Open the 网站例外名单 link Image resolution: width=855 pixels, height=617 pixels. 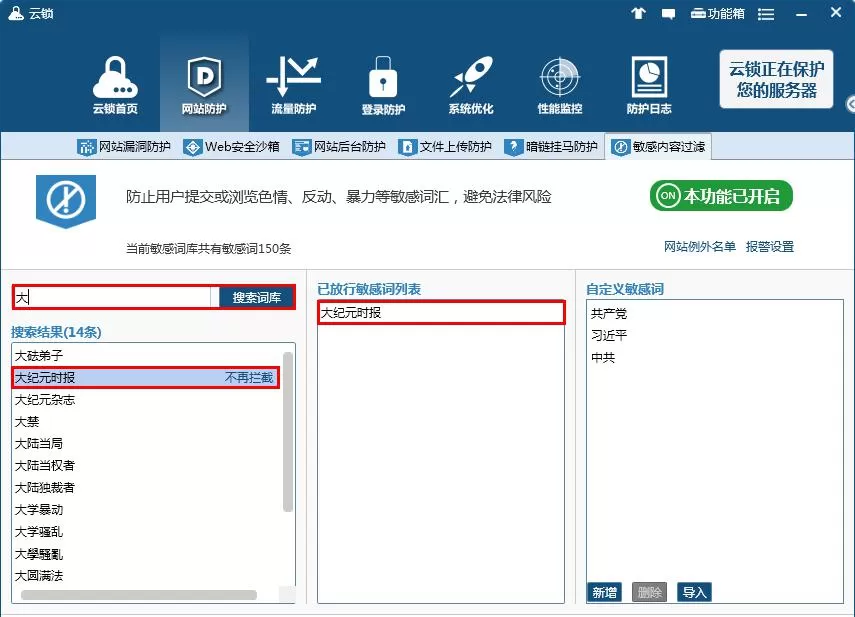[x=700, y=246]
